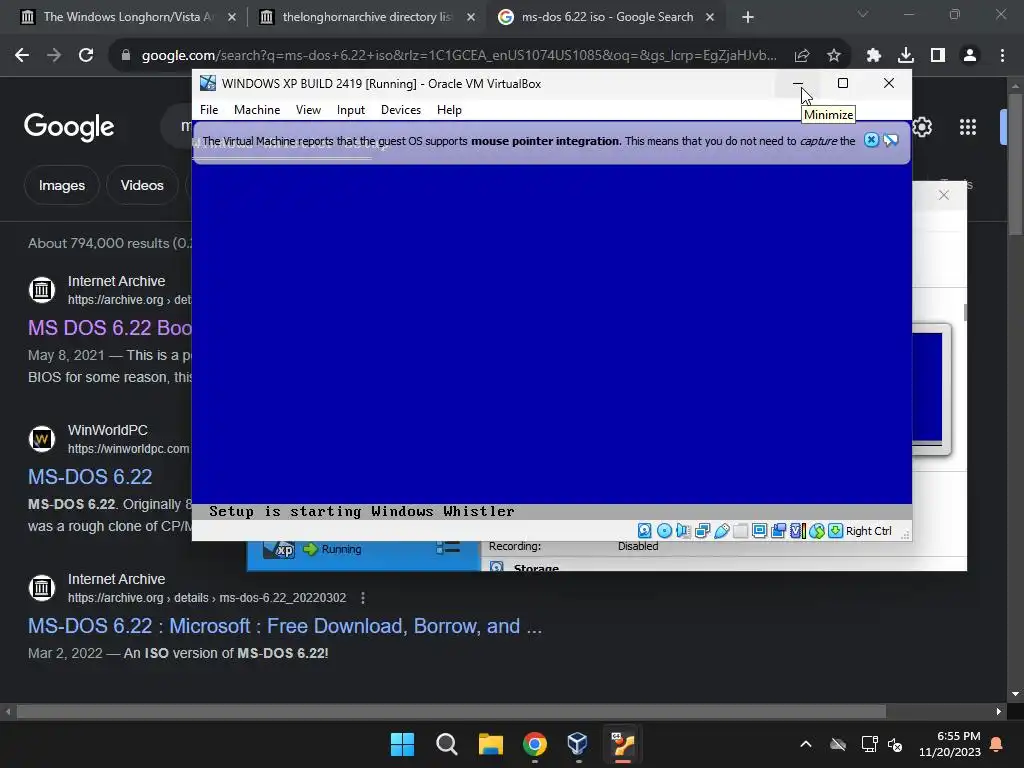Open Windows Search from taskbar
The width and height of the screenshot is (1024, 768).
tap(447, 744)
